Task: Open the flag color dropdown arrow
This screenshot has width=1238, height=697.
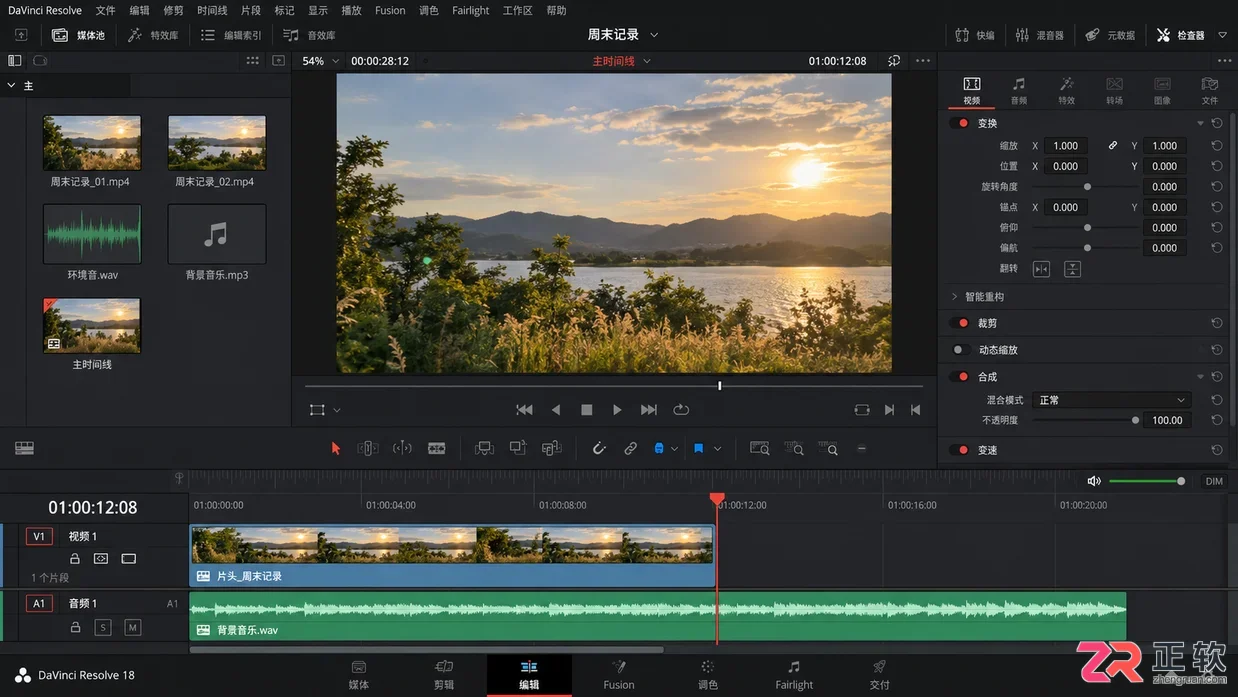Action: click(x=676, y=449)
